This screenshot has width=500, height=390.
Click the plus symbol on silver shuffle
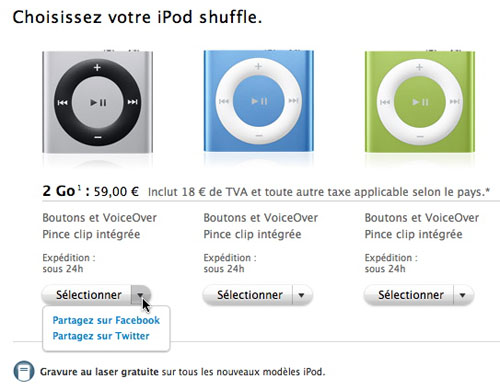coord(97,68)
